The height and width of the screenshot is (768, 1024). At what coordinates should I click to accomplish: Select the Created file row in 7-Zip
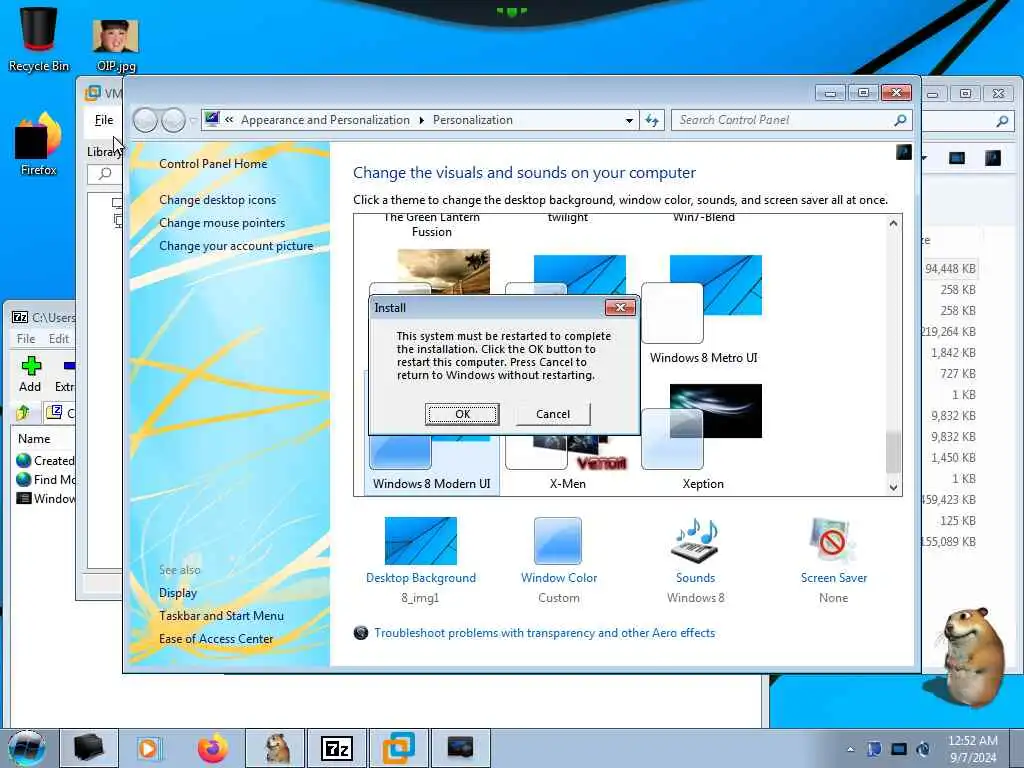click(x=45, y=460)
